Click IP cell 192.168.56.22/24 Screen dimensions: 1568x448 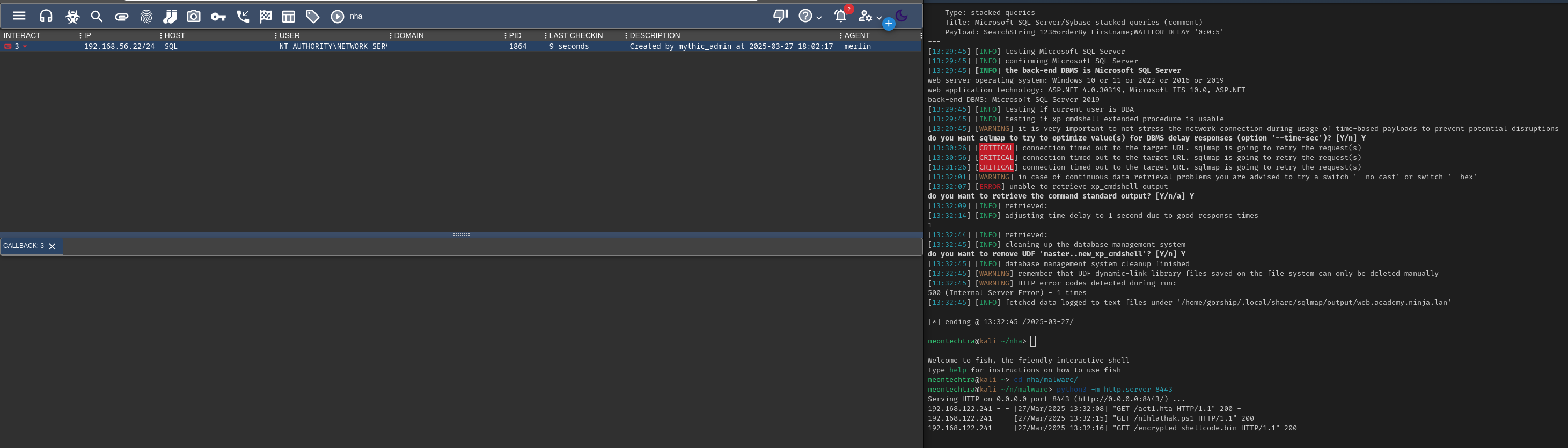coord(119,46)
